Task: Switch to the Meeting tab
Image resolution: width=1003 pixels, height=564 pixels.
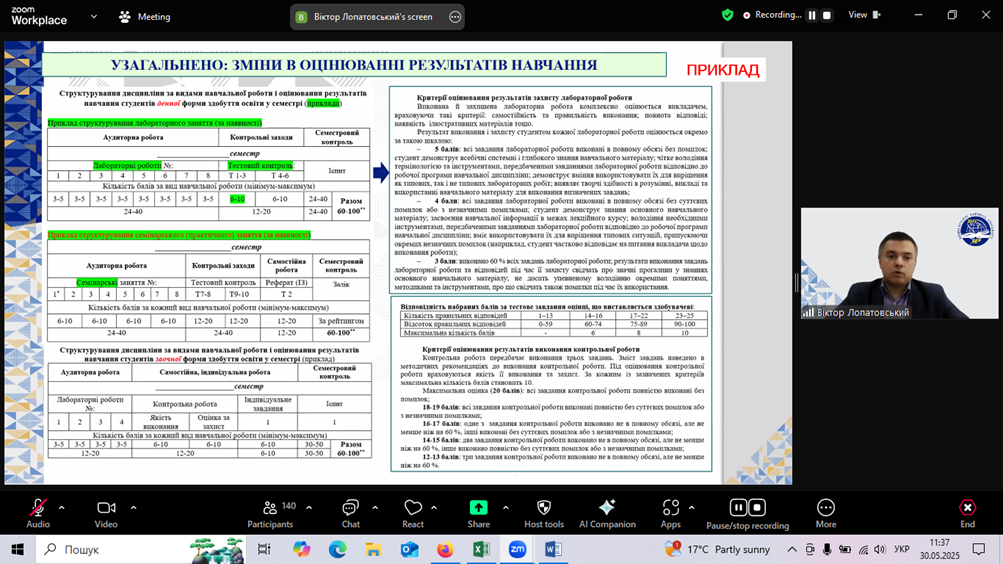Action: coord(145,17)
